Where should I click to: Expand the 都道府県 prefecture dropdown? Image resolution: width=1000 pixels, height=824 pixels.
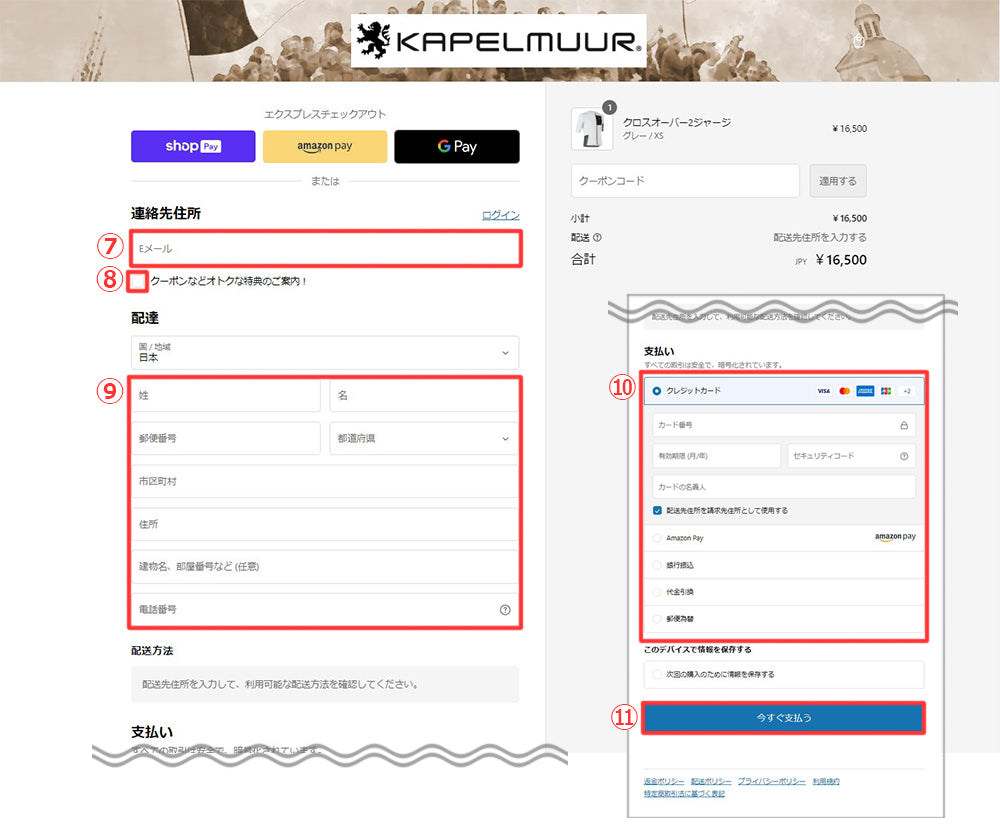(424, 438)
